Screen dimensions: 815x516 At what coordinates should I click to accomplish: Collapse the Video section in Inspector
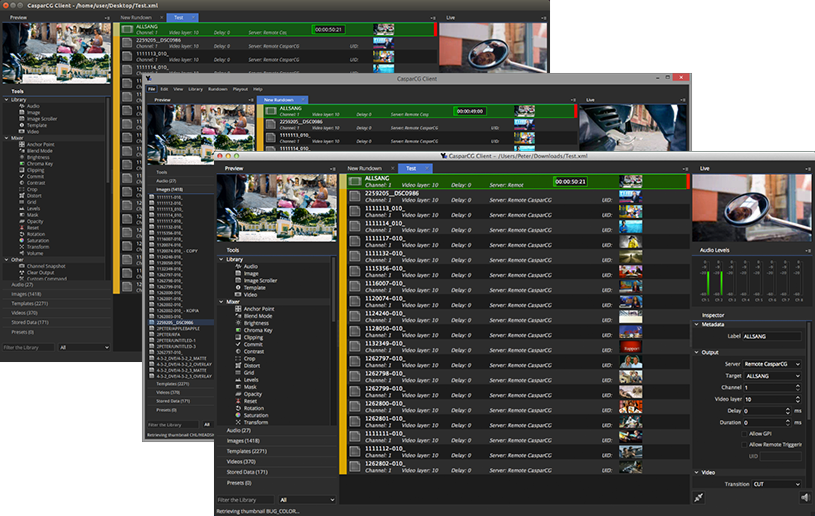click(x=696, y=472)
